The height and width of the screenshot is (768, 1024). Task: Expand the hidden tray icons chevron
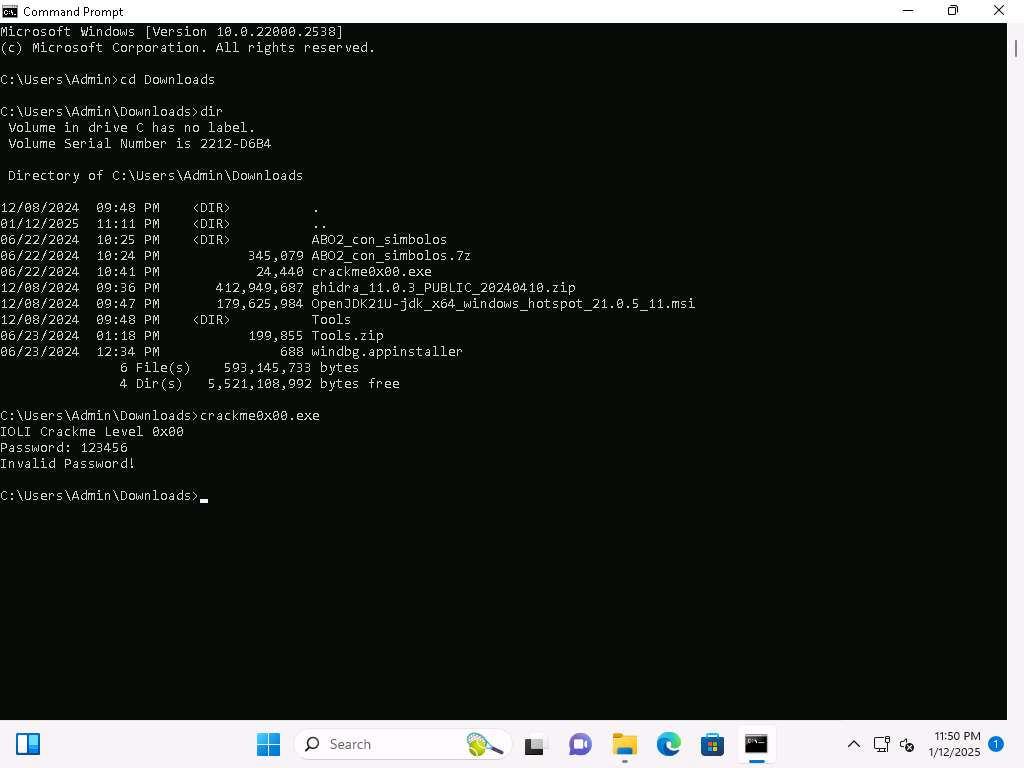(854, 744)
